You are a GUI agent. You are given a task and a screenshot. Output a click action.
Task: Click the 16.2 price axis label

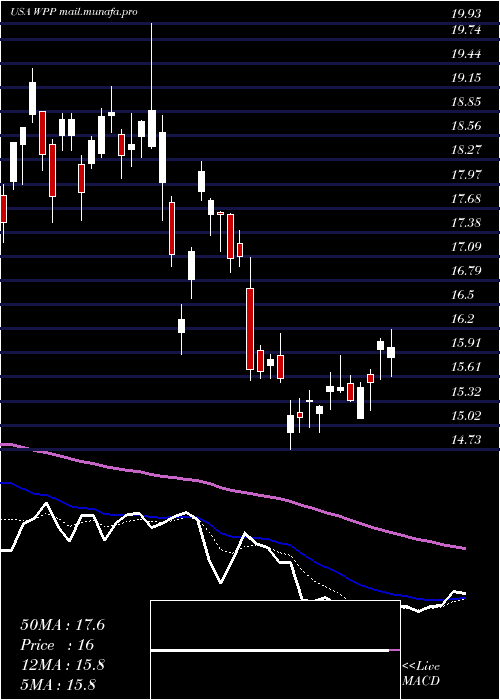pyautogui.click(x=462, y=319)
